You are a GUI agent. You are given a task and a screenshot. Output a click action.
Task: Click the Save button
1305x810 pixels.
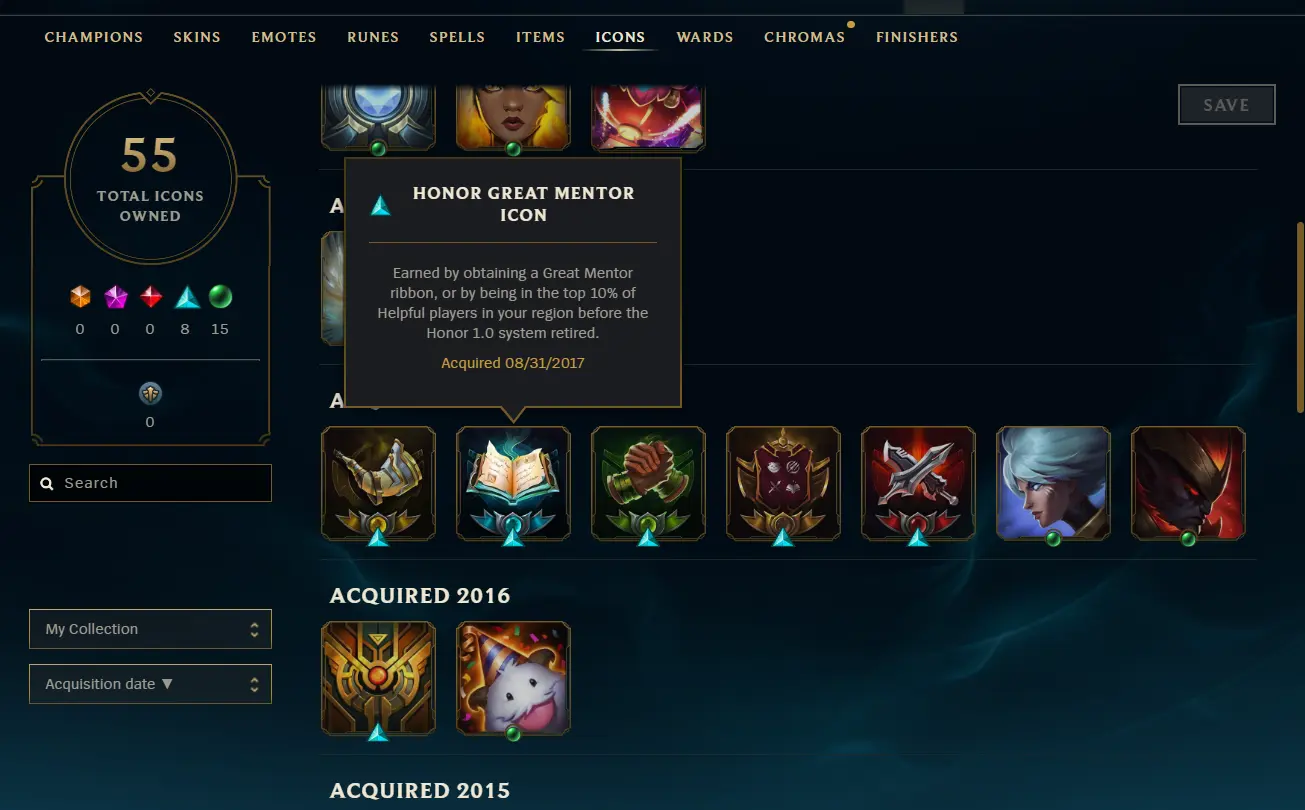pyautogui.click(x=1227, y=105)
